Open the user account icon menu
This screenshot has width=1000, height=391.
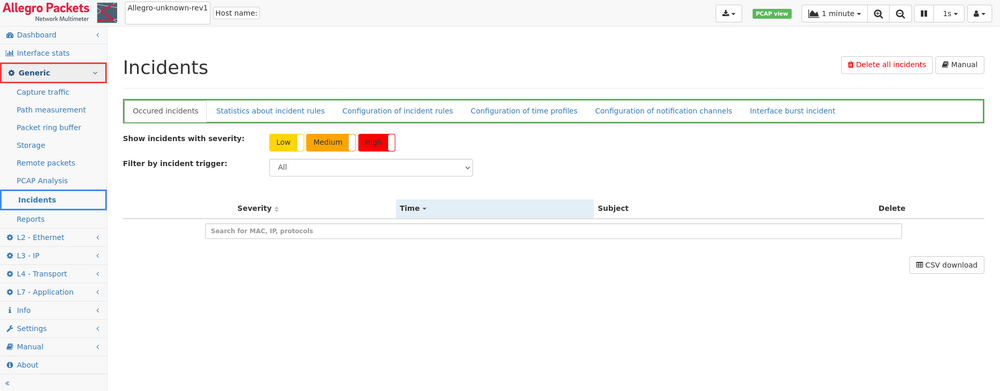coord(979,13)
